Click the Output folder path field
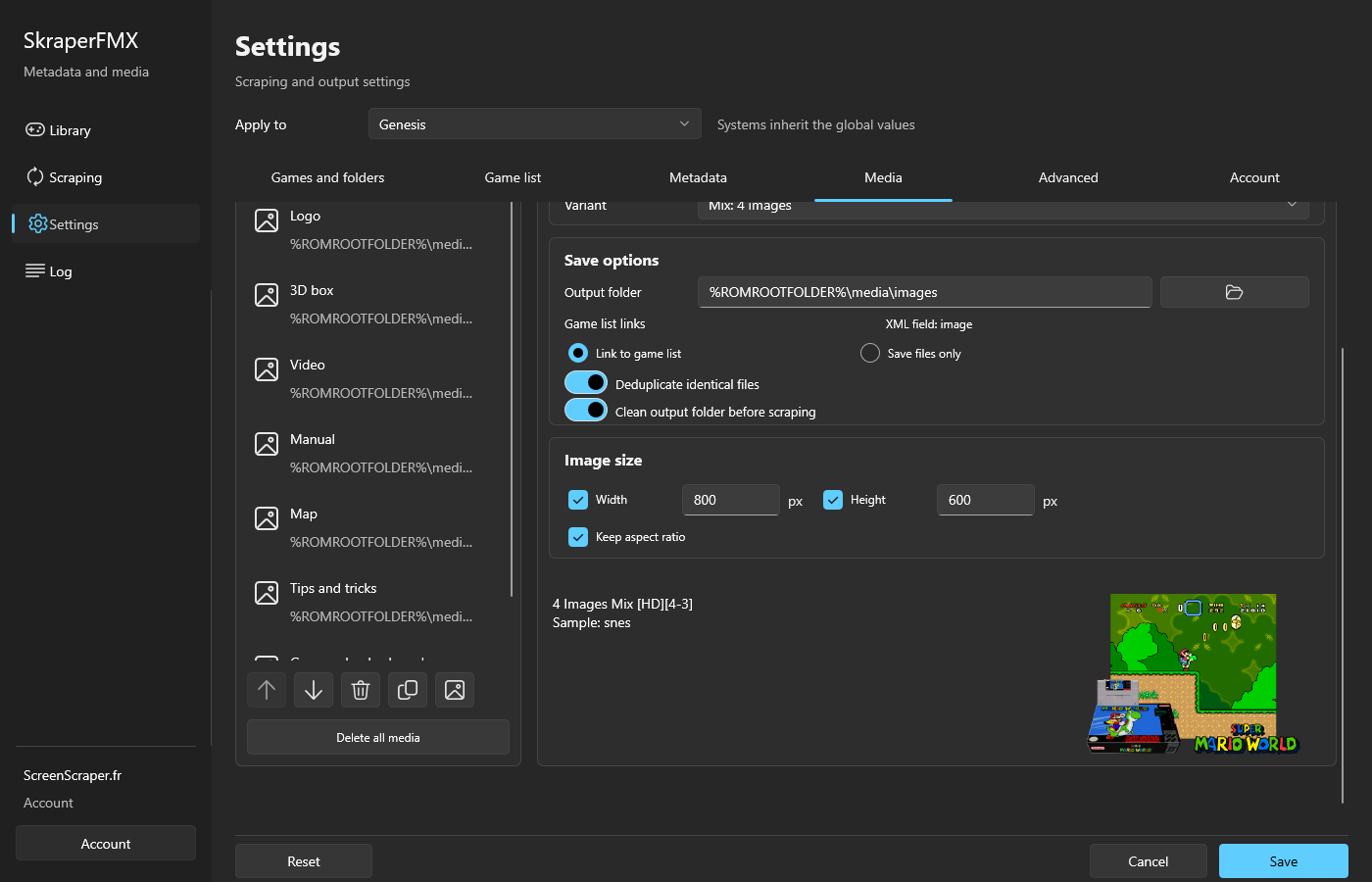This screenshot has height=882, width=1372. pos(925,292)
